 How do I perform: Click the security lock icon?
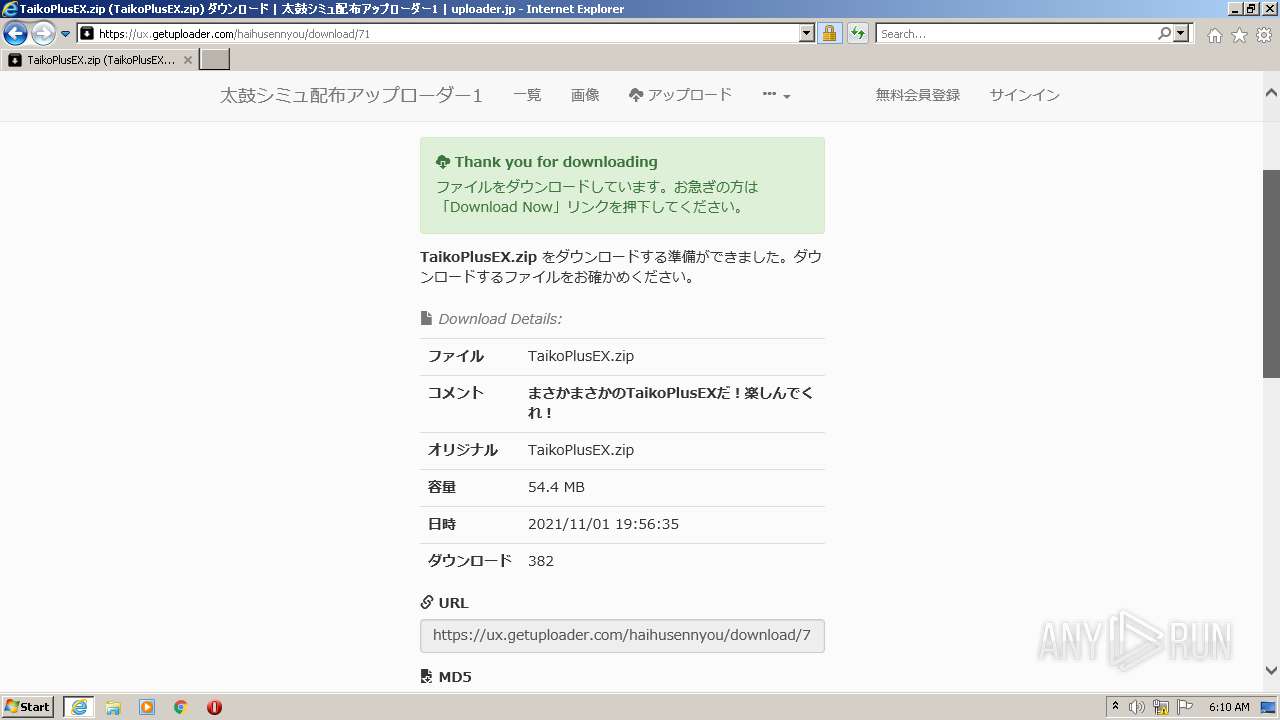[x=829, y=34]
